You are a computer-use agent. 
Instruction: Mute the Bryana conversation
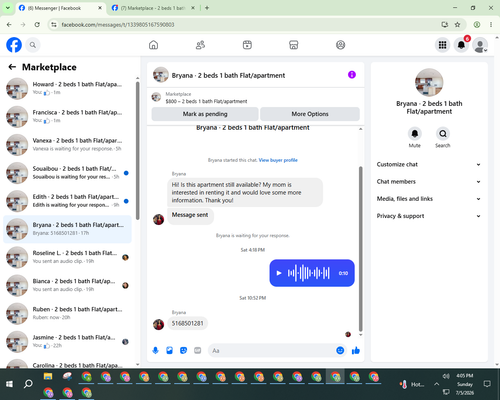pos(415,134)
